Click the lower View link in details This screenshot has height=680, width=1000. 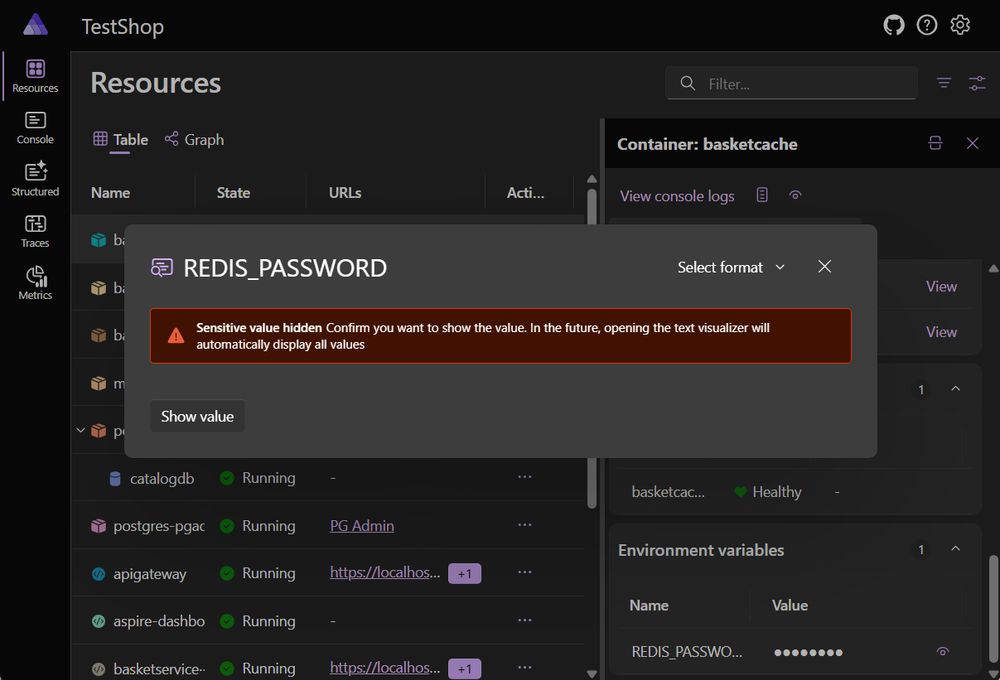pyautogui.click(x=941, y=332)
